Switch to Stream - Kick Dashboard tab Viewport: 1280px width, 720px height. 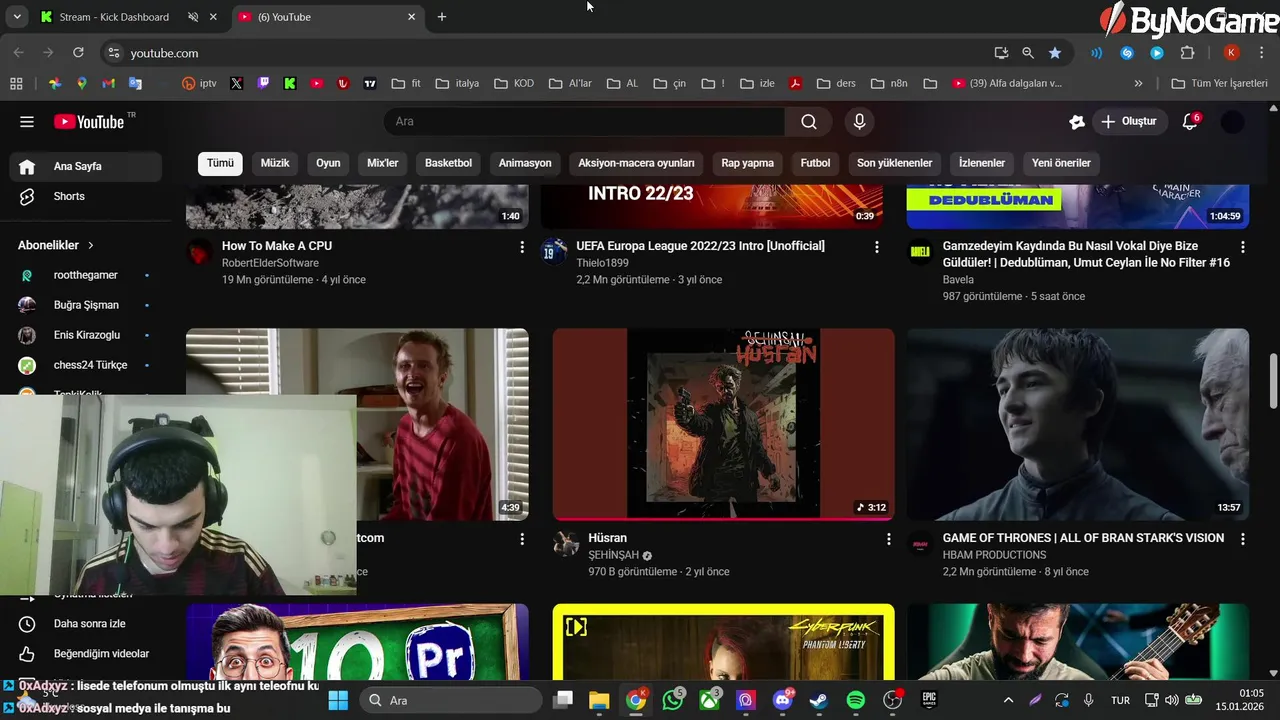(x=114, y=17)
